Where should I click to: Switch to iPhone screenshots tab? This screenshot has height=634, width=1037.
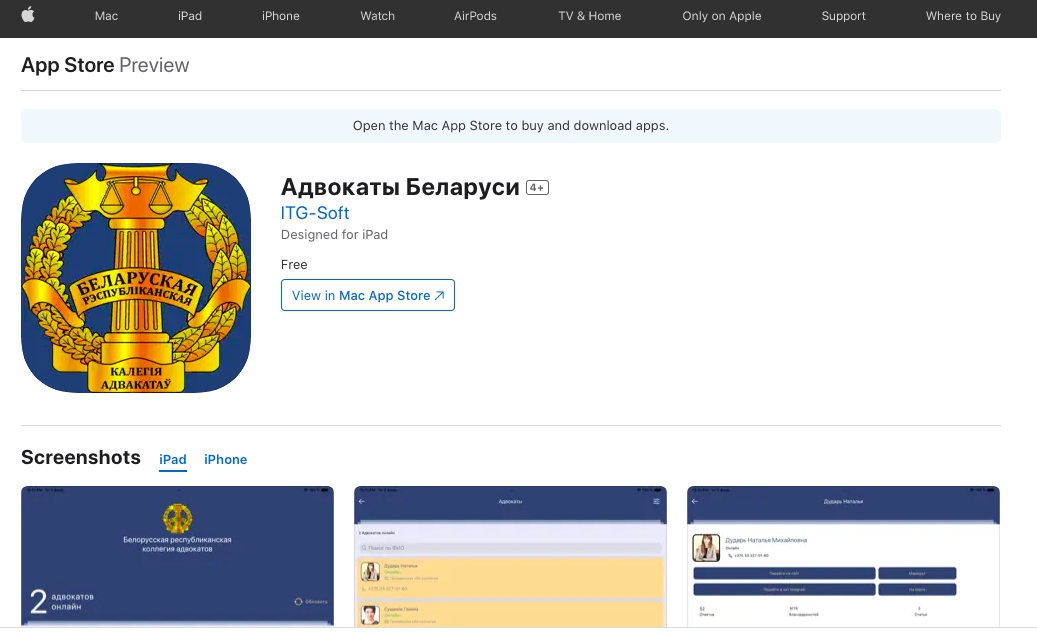pos(226,459)
